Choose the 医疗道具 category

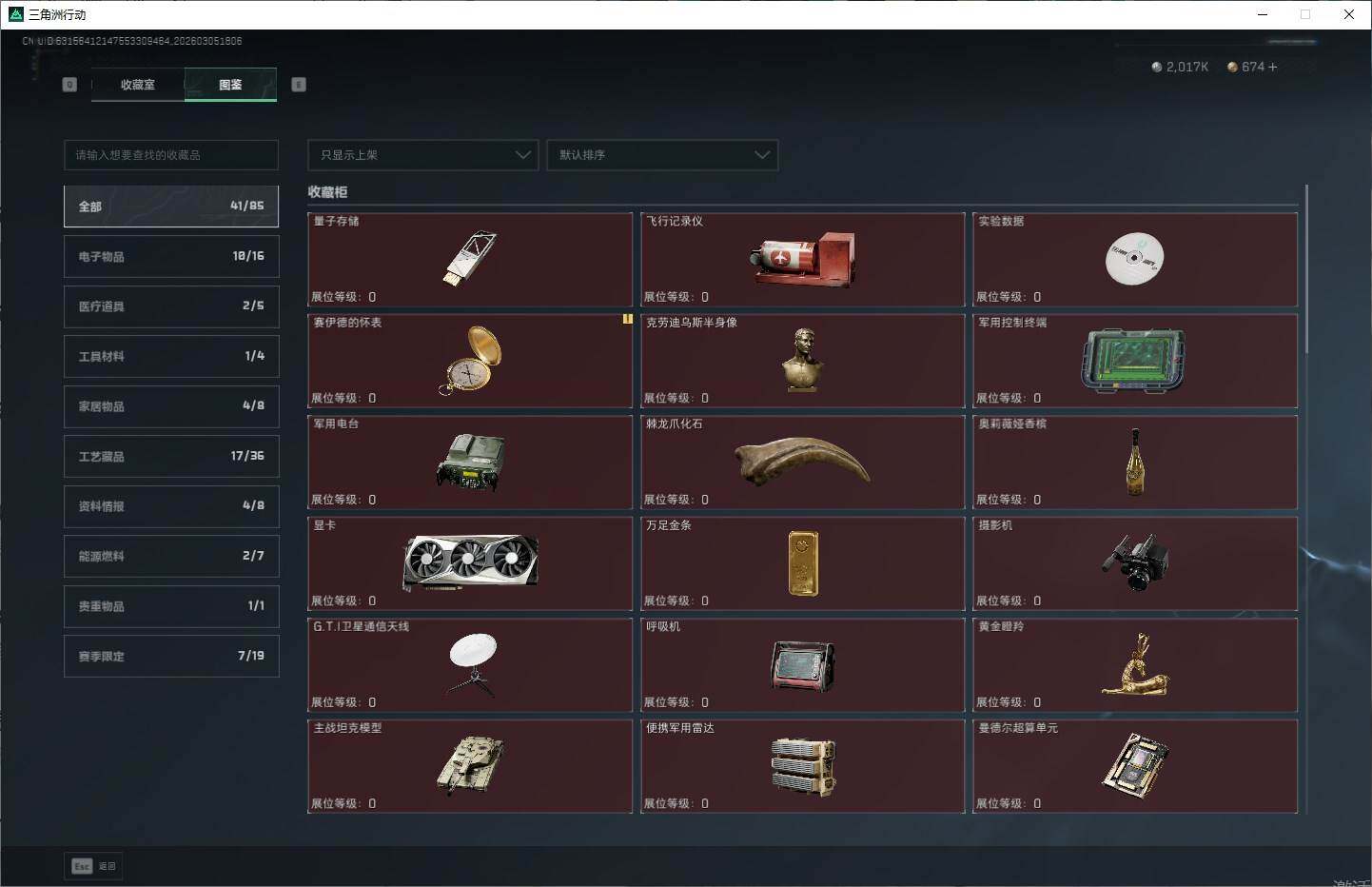pos(171,306)
